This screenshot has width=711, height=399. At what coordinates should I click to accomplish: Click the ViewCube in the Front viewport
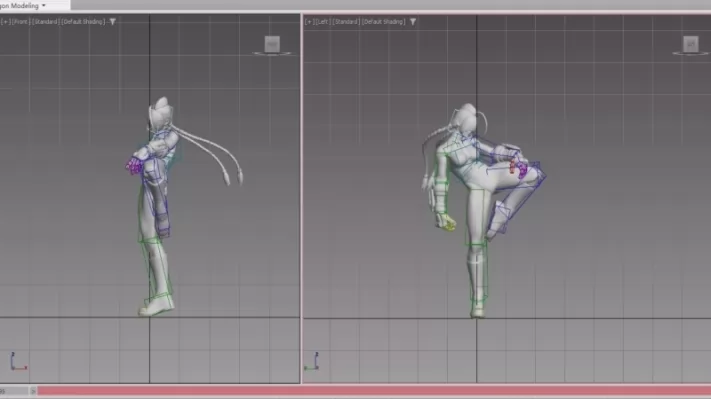pyautogui.click(x=272, y=44)
